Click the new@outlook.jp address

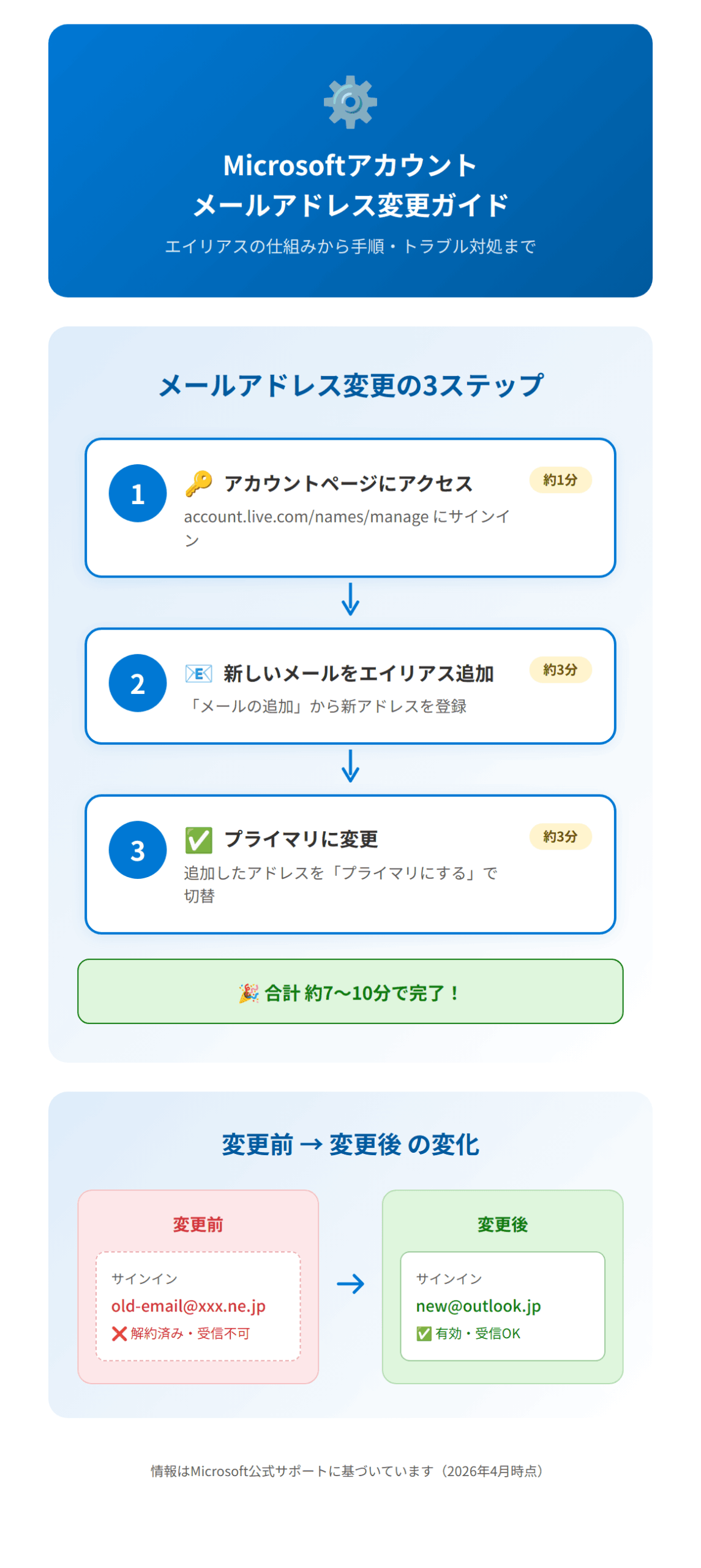click(x=478, y=1305)
